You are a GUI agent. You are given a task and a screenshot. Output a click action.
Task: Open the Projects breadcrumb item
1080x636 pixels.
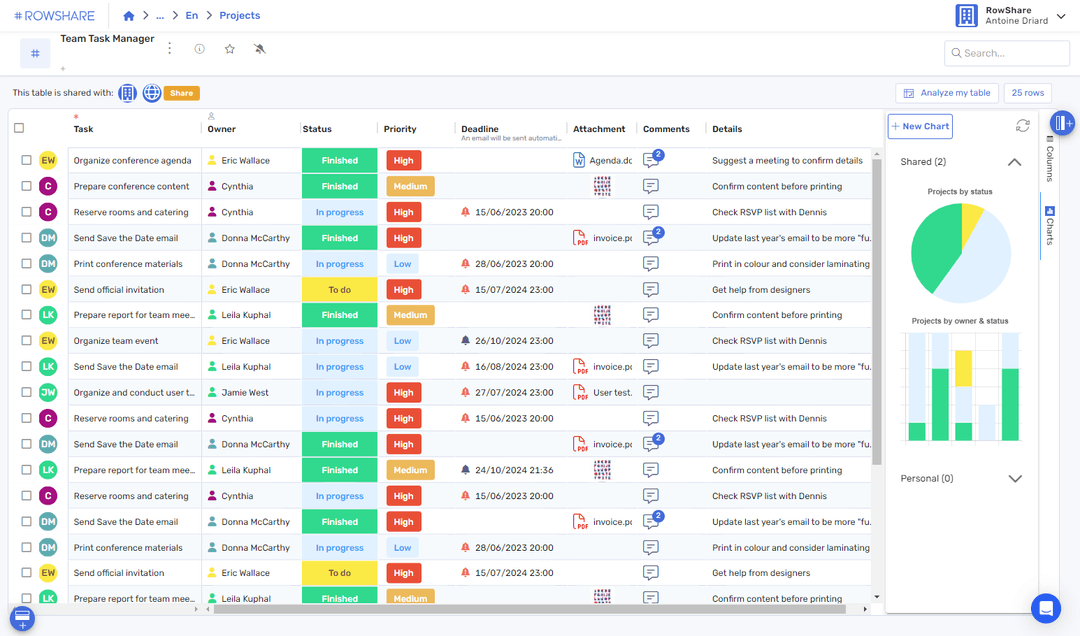point(239,15)
